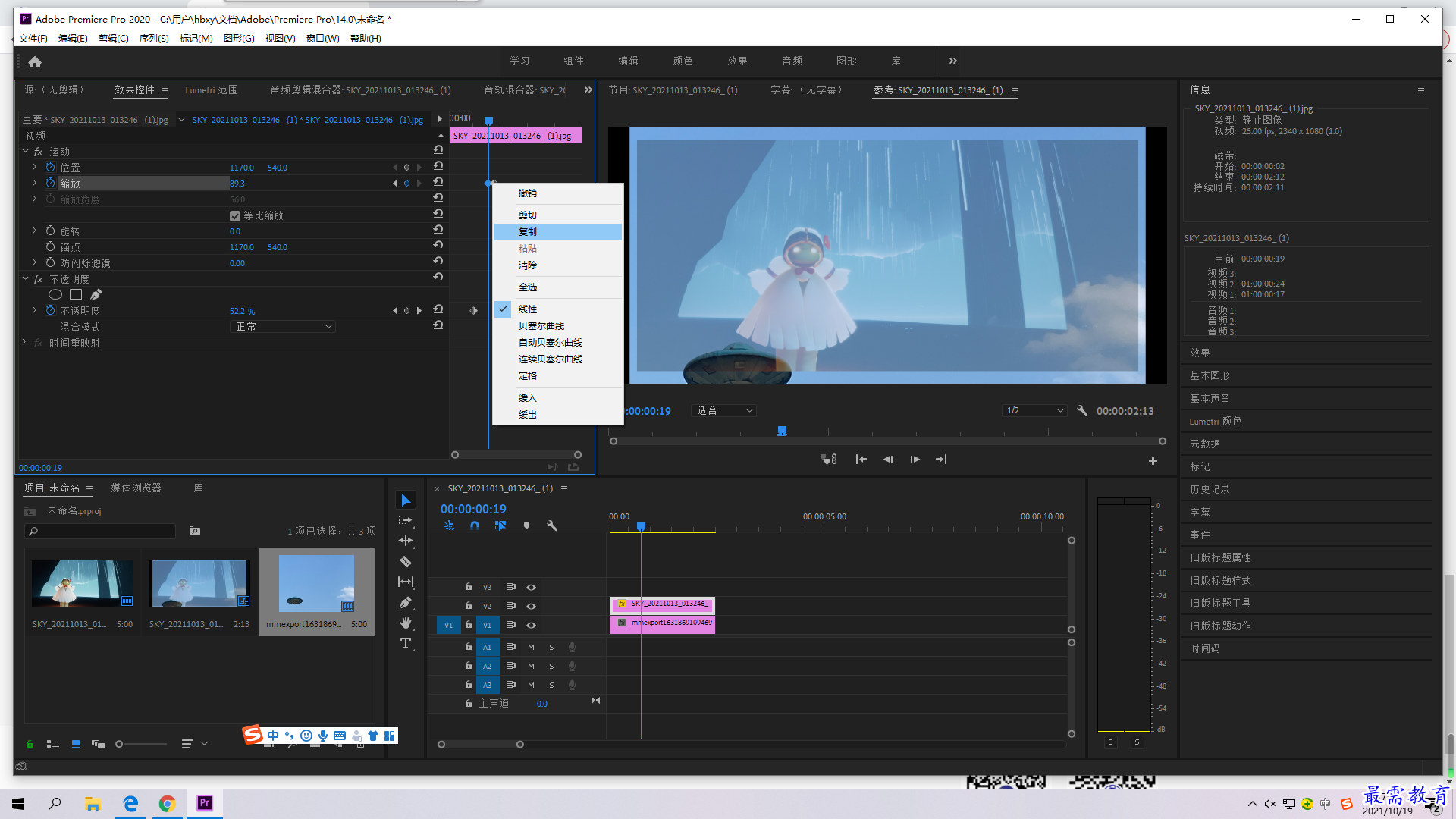
Task: Click the new bin folder icon in project panel
Action: 195,531
